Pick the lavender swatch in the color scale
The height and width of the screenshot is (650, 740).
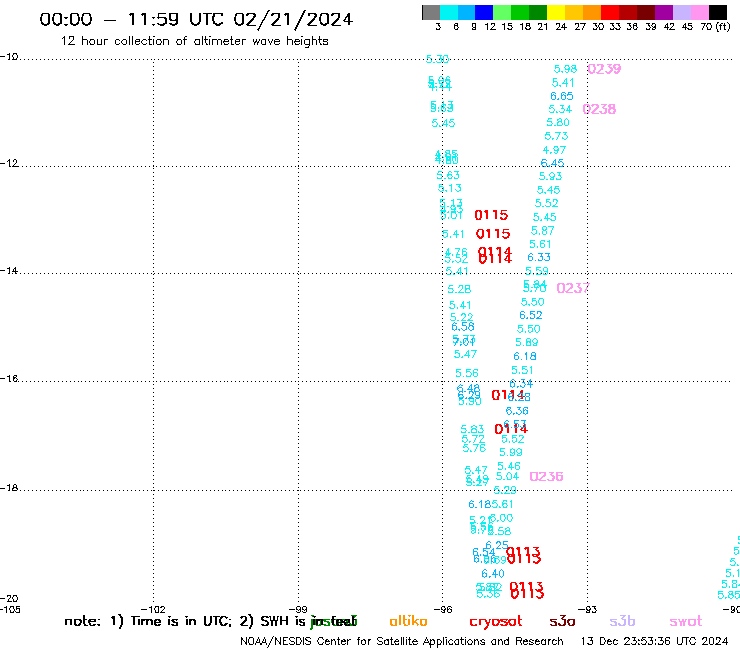tap(681, 12)
